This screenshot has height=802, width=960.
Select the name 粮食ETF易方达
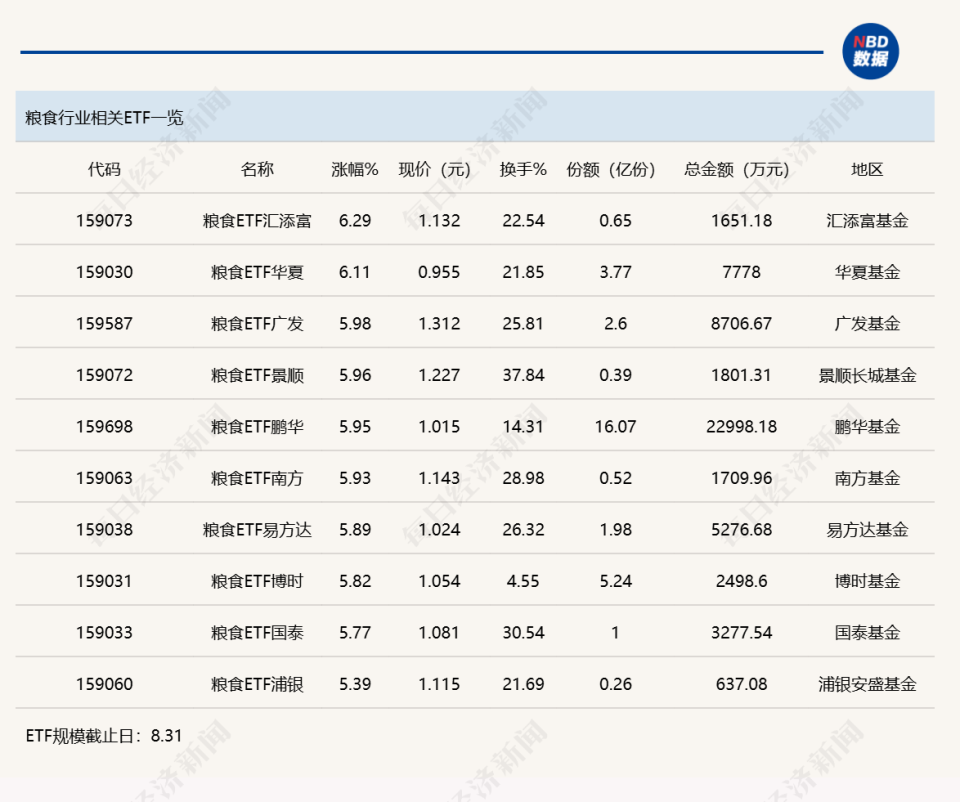click(x=257, y=529)
